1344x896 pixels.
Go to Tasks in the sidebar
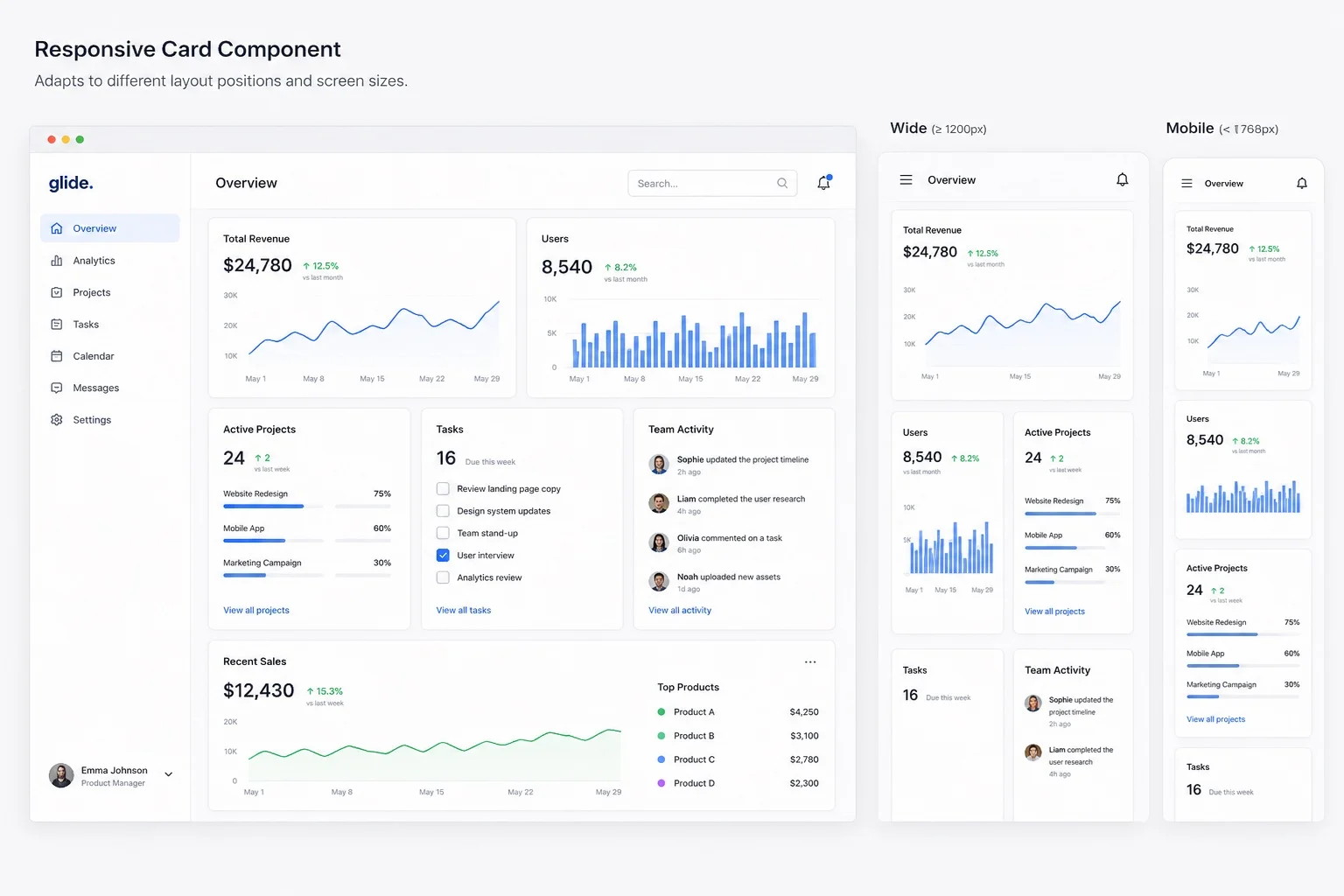click(x=110, y=325)
